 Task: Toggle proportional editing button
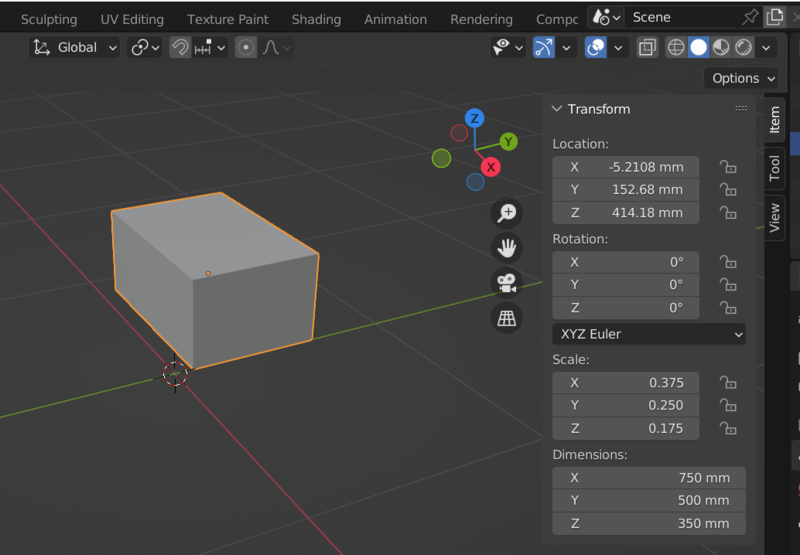point(246,47)
